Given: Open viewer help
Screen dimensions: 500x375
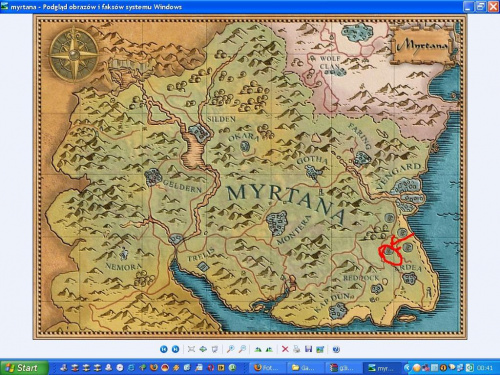Looking at the screenshot, I should 336,349.
